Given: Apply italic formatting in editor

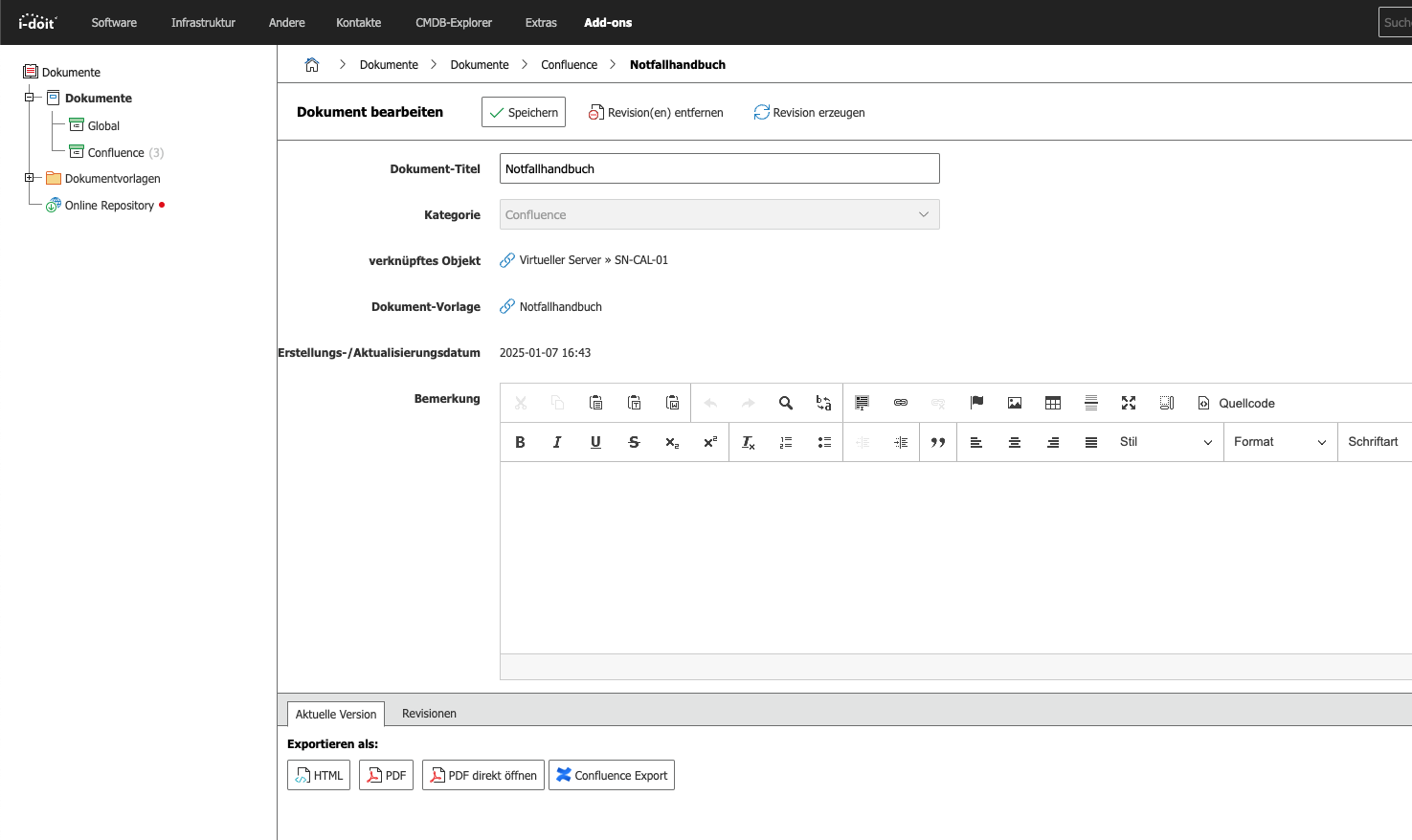Looking at the screenshot, I should click(x=557, y=442).
